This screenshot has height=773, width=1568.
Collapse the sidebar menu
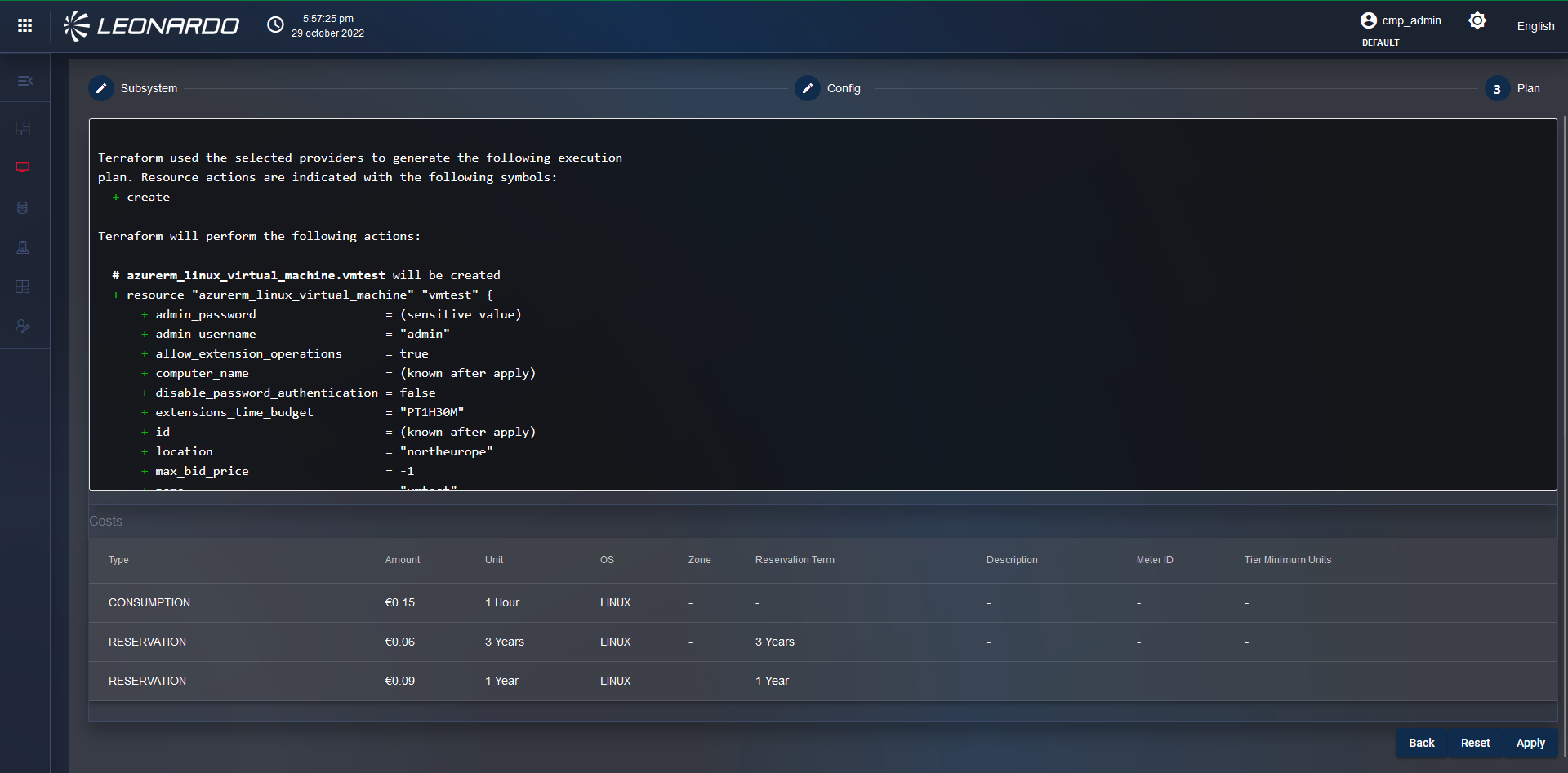[24, 81]
